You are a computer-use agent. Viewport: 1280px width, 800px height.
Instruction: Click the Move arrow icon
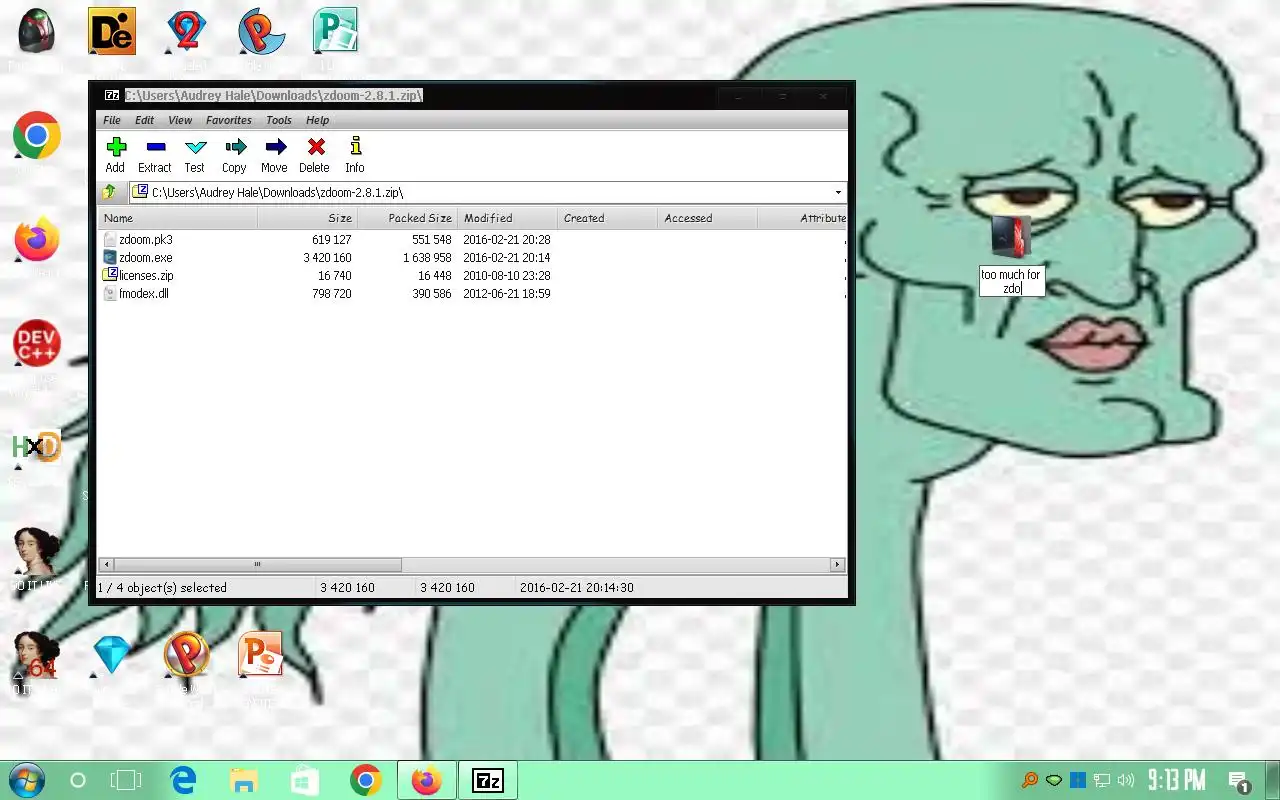(x=275, y=146)
